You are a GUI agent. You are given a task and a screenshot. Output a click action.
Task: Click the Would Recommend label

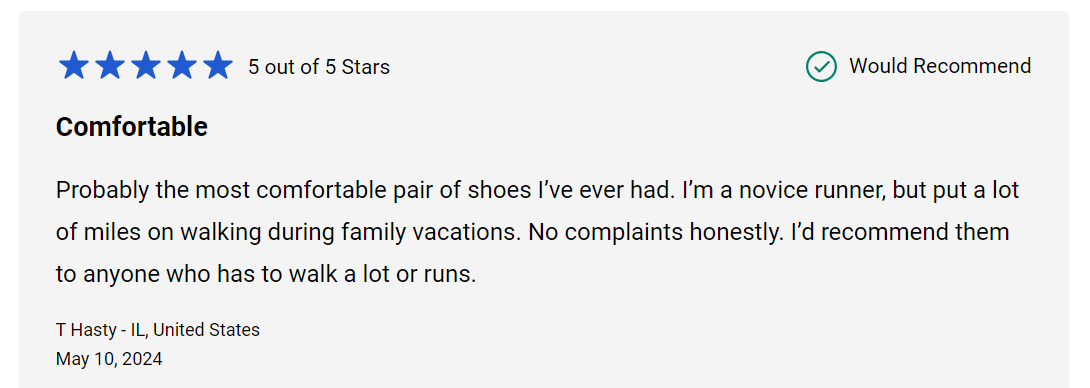(x=940, y=66)
